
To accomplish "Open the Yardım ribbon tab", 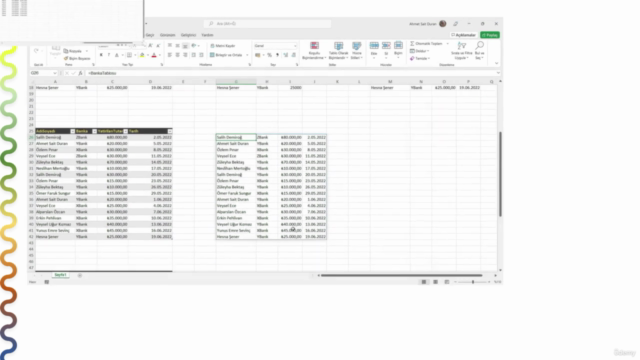I will (207, 35).
